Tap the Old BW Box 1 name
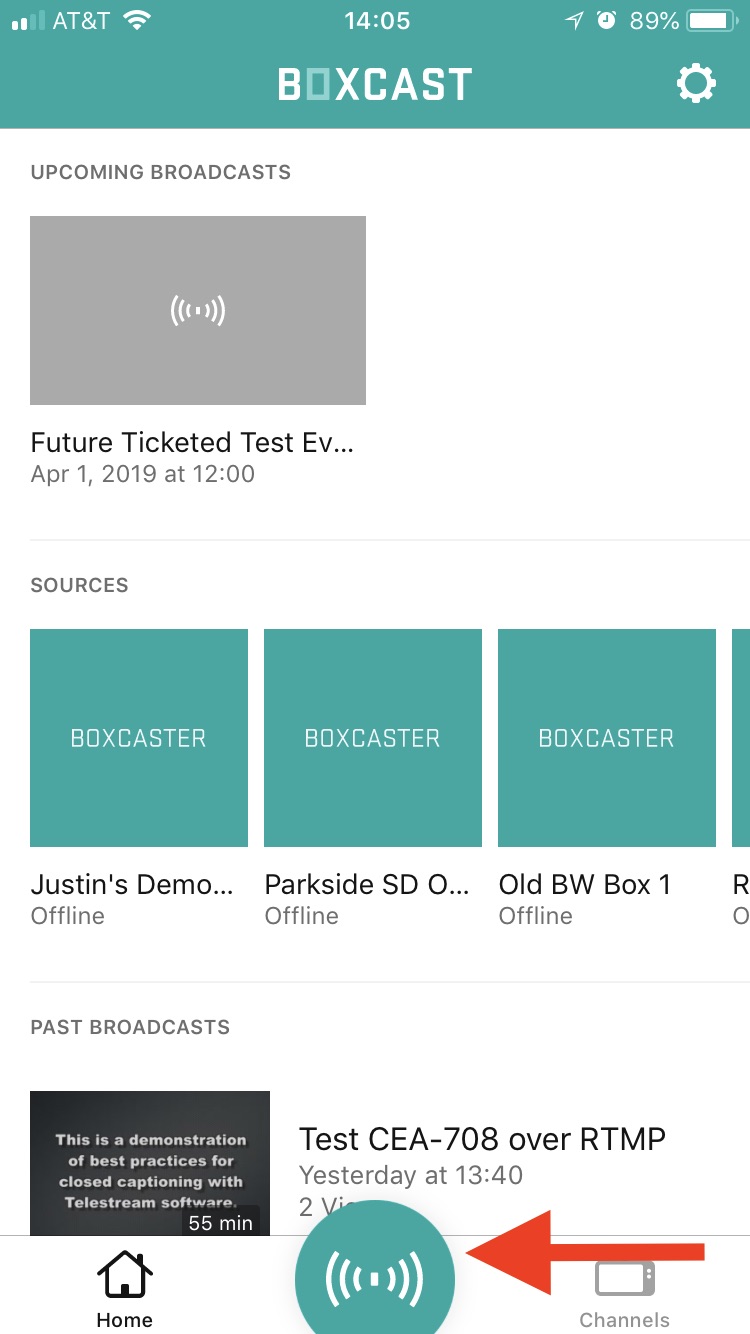 585,884
